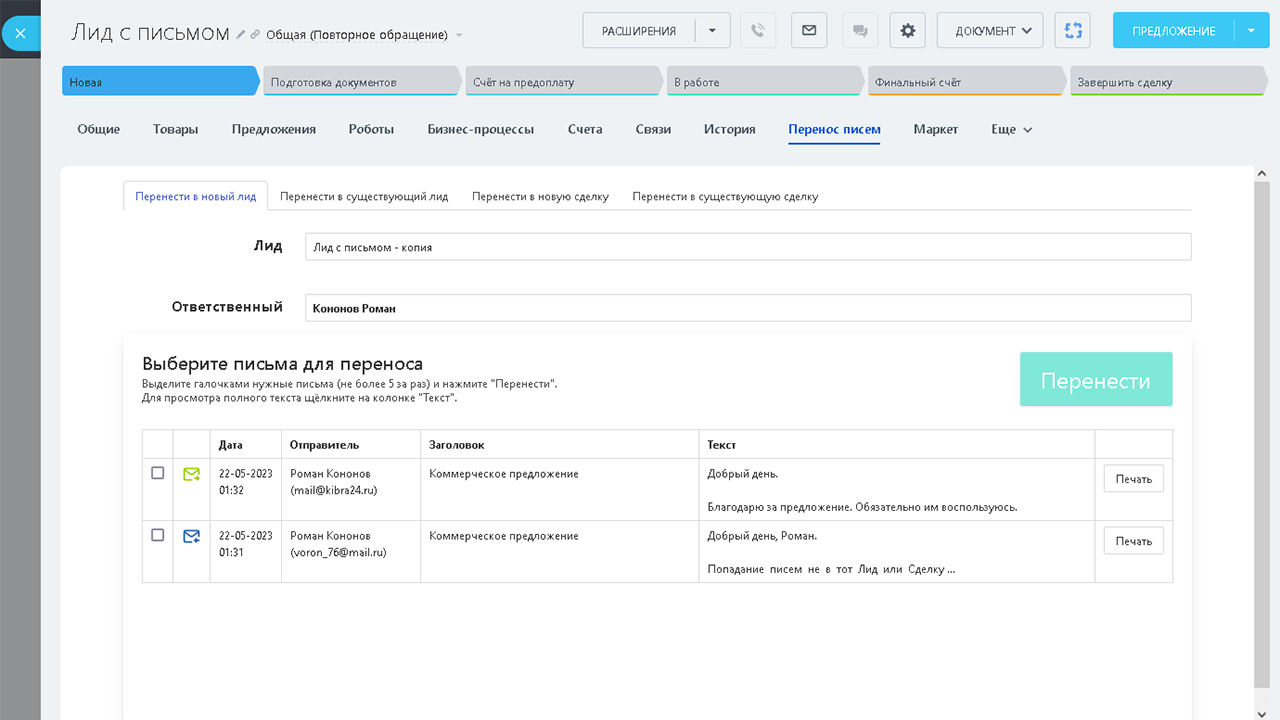The image size is (1280, 720).
Task: Open the email envelope icon in header
Action: coord(808,31)
